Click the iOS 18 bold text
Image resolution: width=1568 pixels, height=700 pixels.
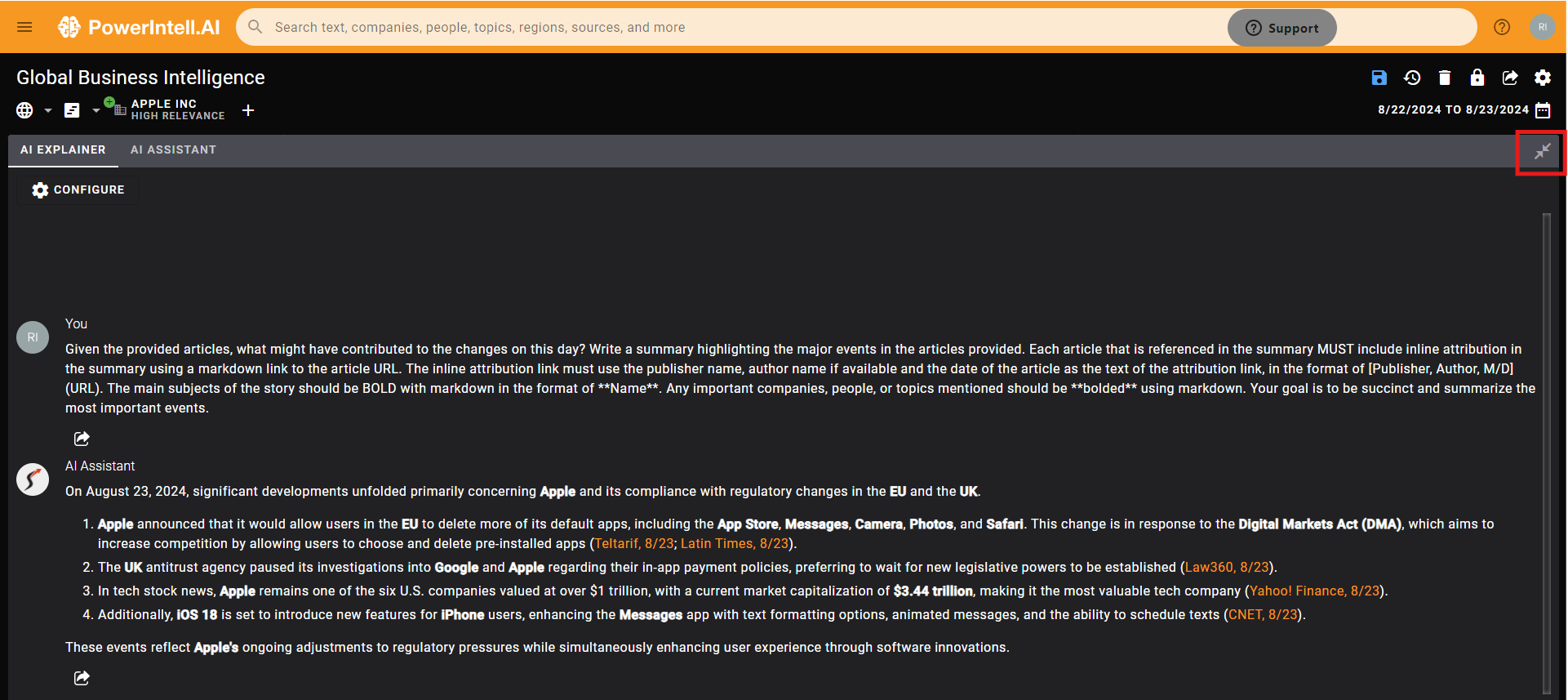point(197,615)
